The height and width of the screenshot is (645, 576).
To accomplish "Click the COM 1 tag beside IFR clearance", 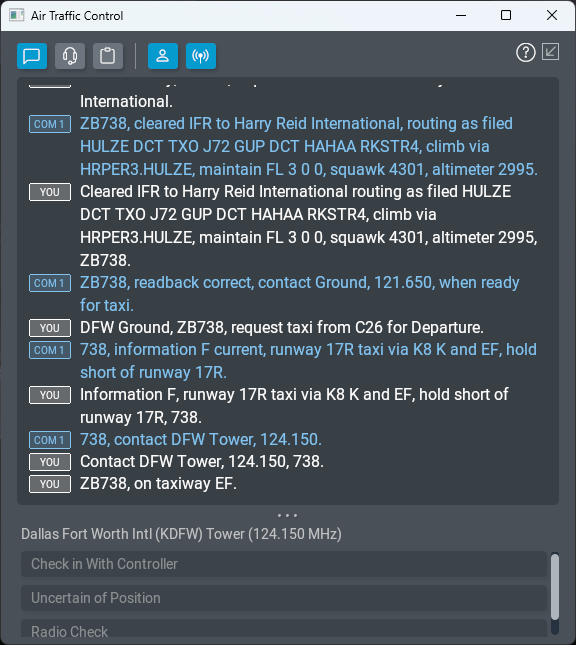I will coord(50,124).
